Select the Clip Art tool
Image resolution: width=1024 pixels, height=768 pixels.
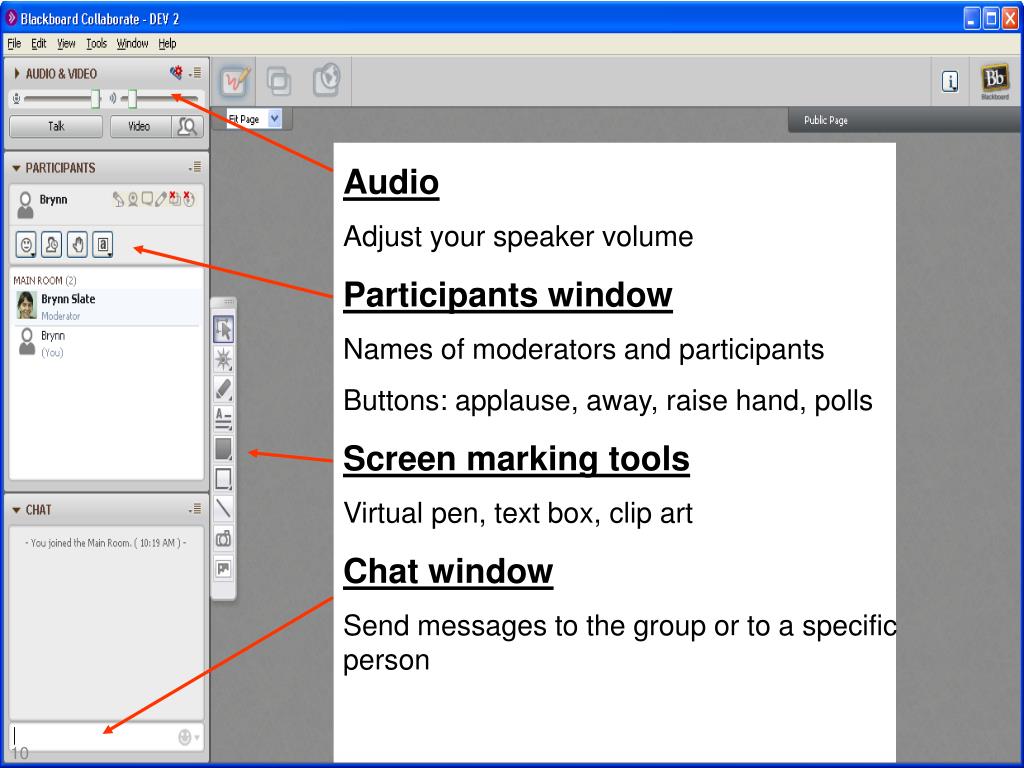coord(223,569)
